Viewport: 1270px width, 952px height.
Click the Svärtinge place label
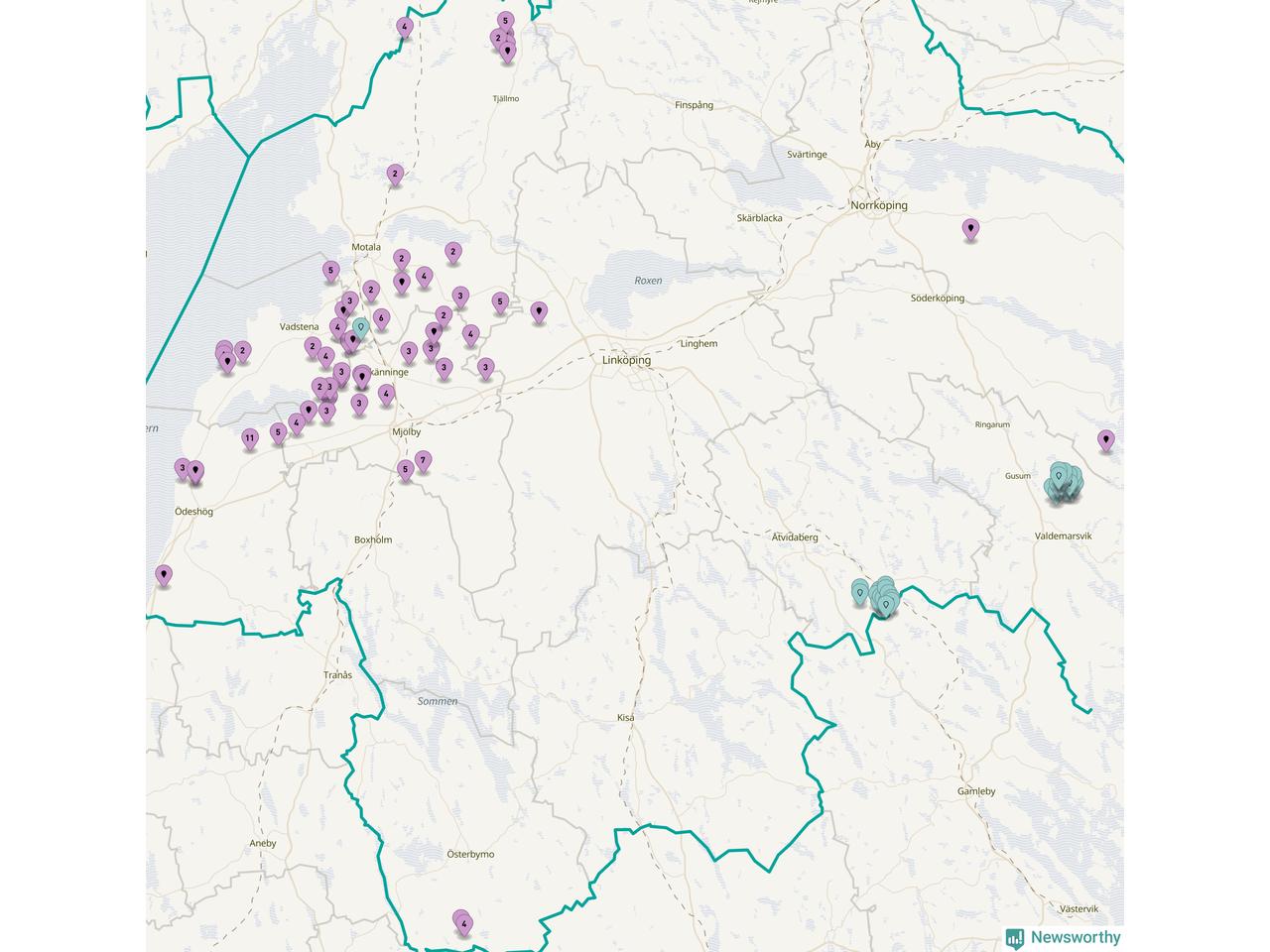[x=807, y=155]
